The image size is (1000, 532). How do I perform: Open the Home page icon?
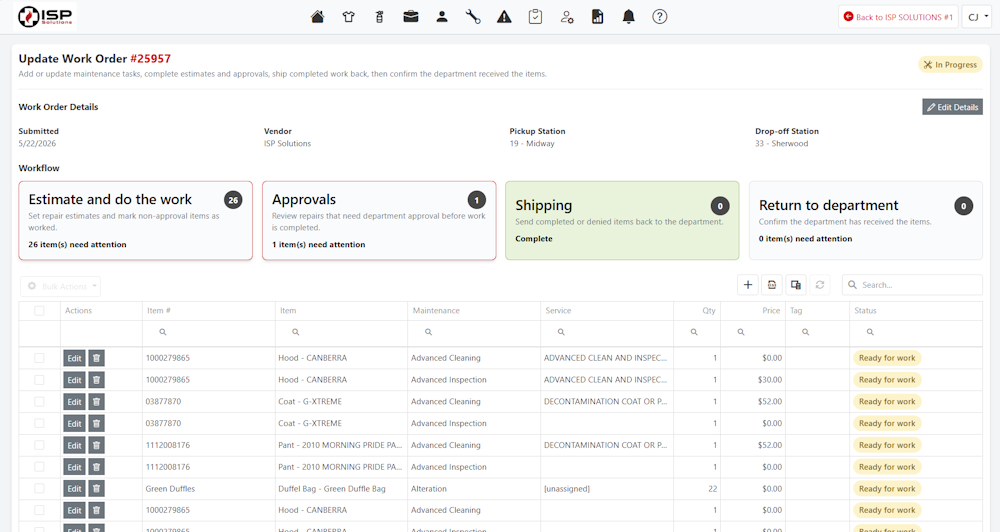(317, 17)
